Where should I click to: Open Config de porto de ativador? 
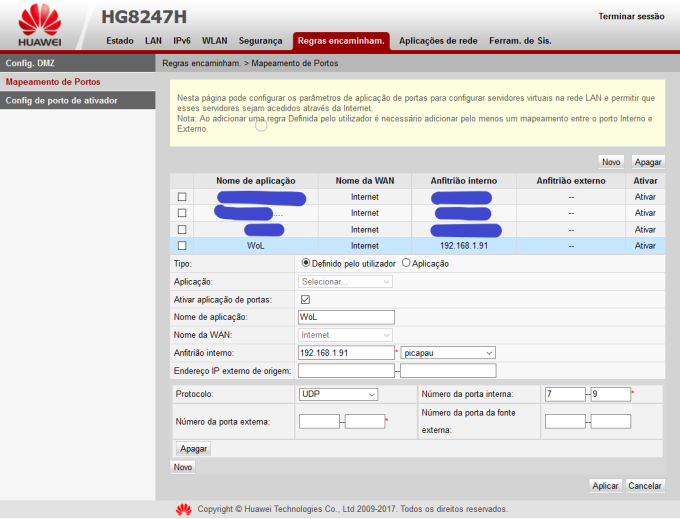(x=77, y=100)
